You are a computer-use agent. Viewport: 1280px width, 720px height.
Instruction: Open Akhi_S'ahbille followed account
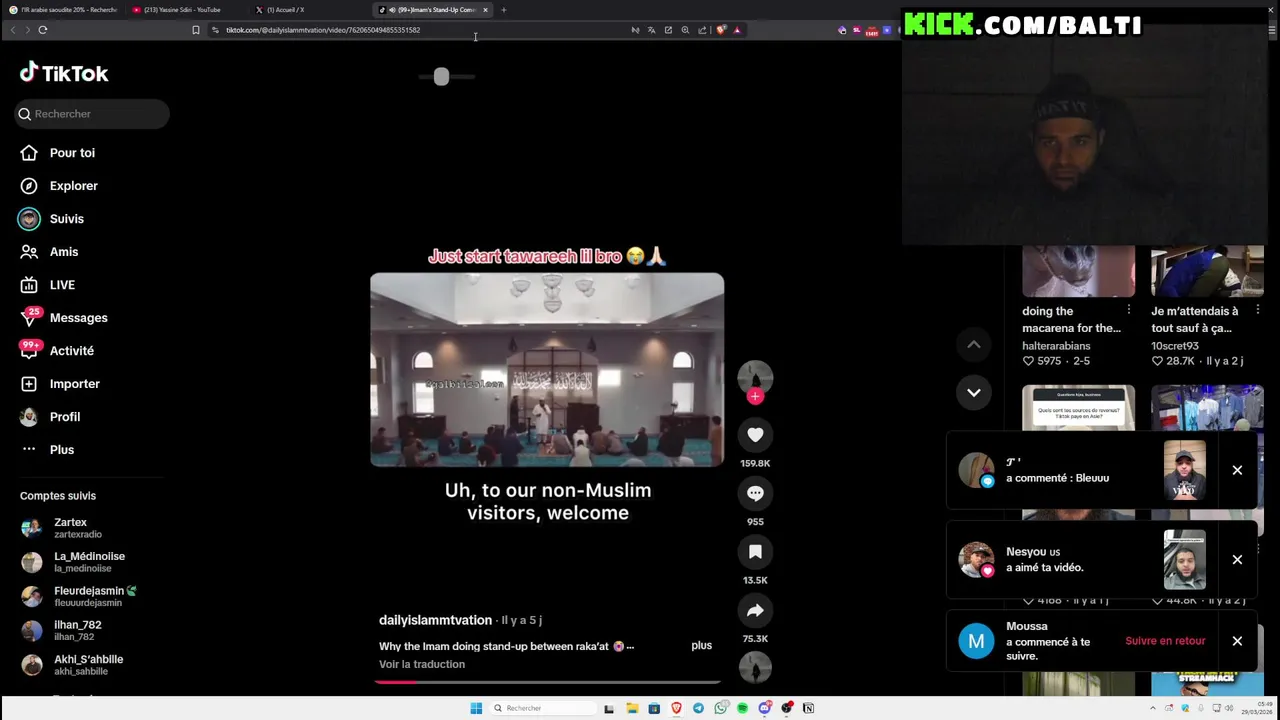(x=73, y=665)
